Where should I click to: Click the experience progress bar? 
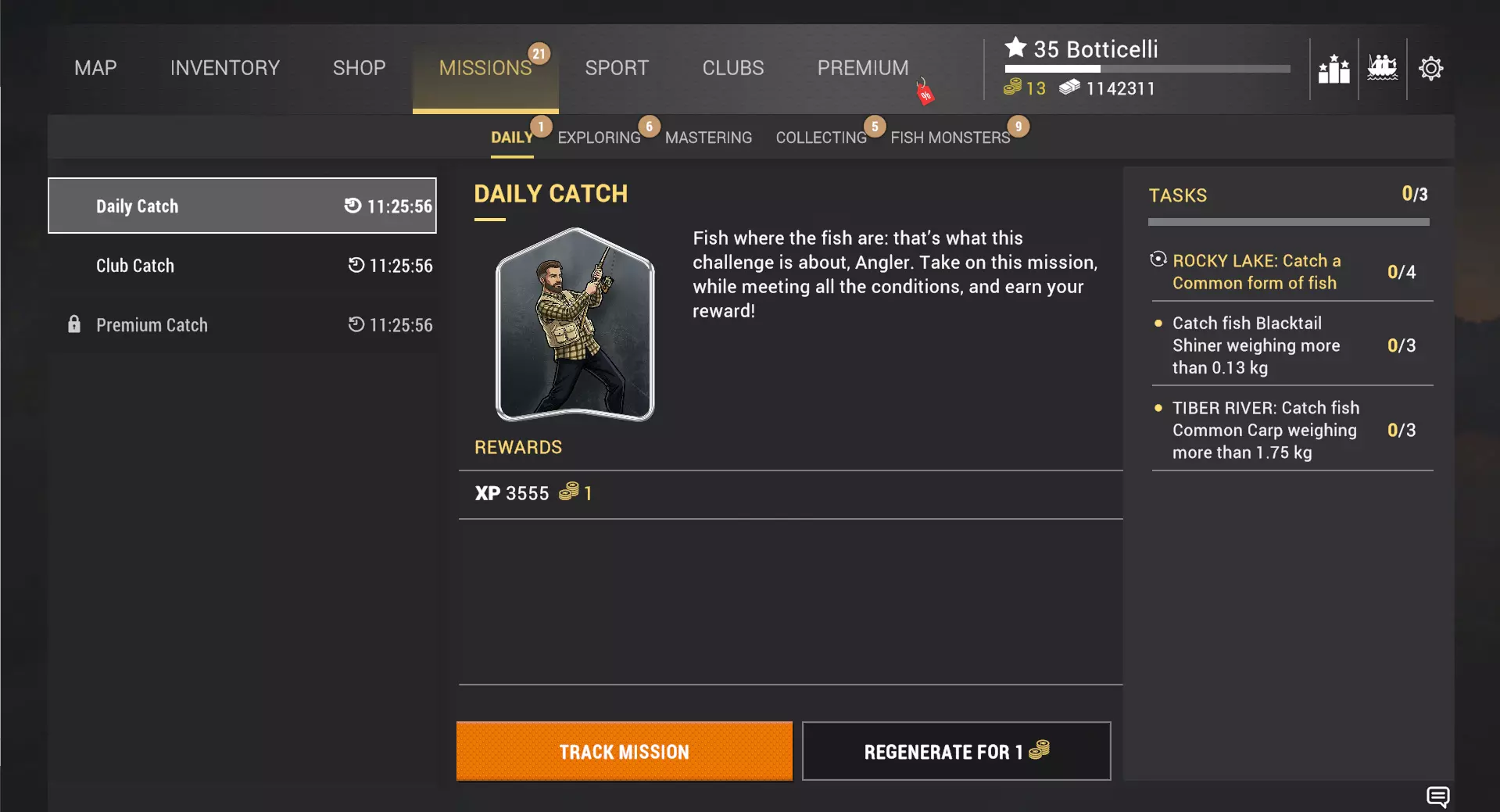pyautogui.click(x=1147, y=70)
